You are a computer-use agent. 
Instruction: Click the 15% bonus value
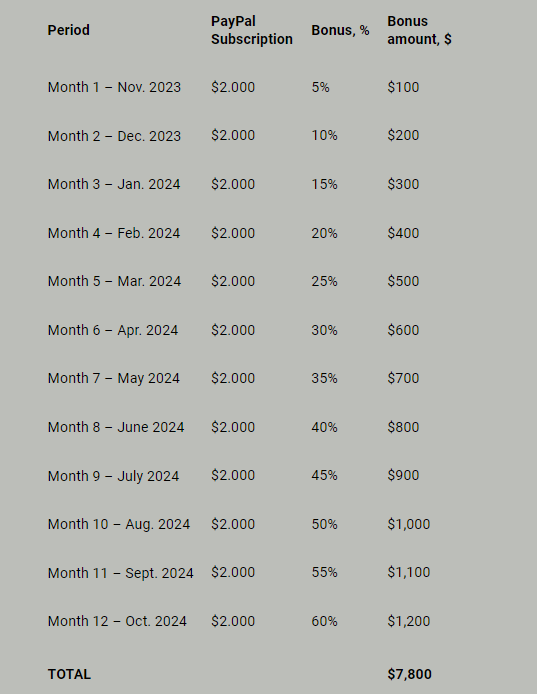click(324, 184)
